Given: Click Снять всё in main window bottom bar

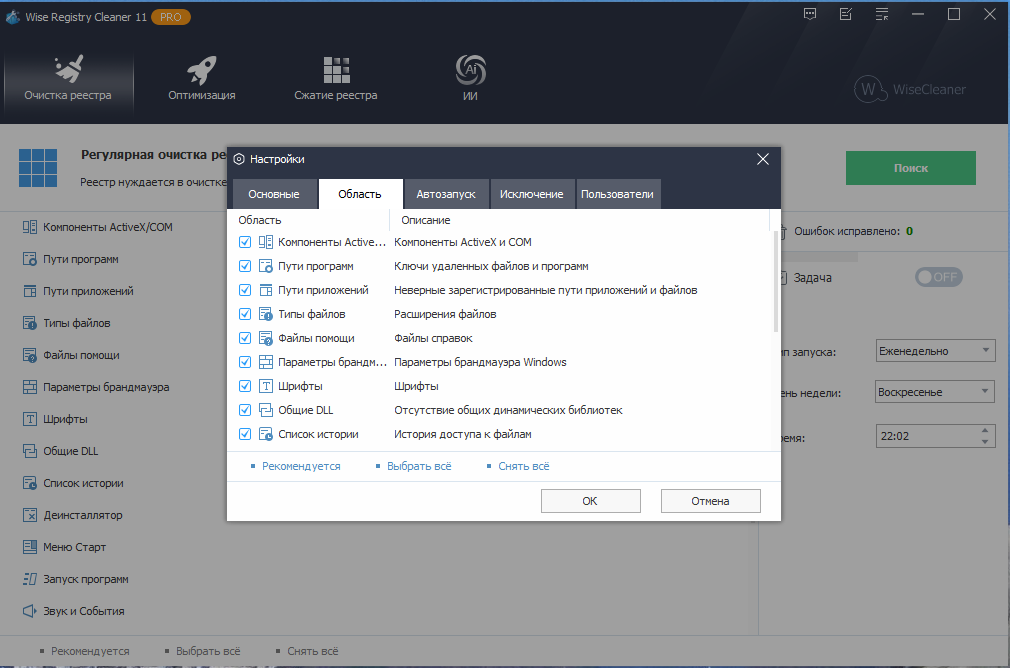Looking at the screenshot, I should click(312, 651).
